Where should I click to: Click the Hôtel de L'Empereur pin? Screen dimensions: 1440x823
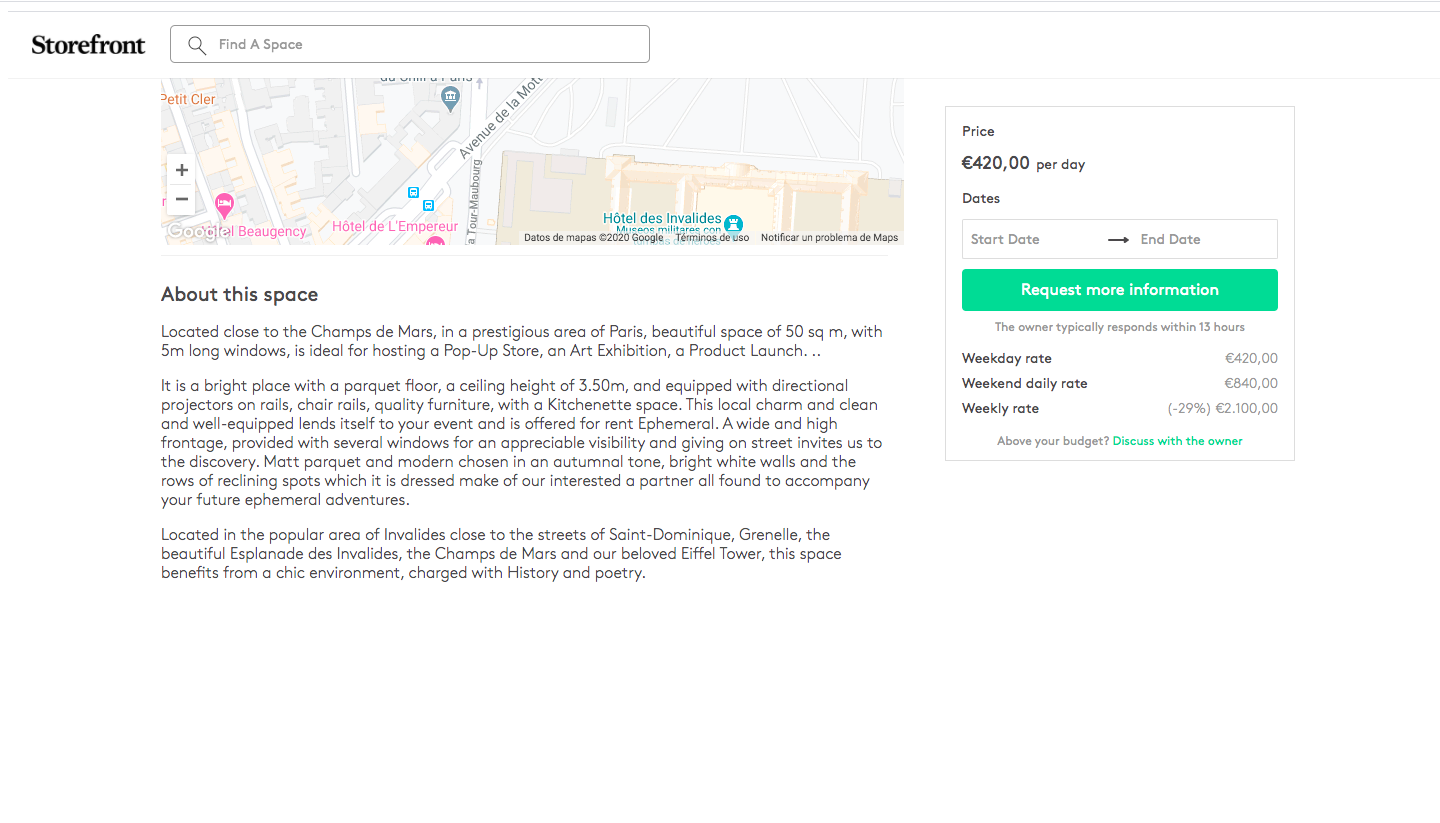click(435, 241)
